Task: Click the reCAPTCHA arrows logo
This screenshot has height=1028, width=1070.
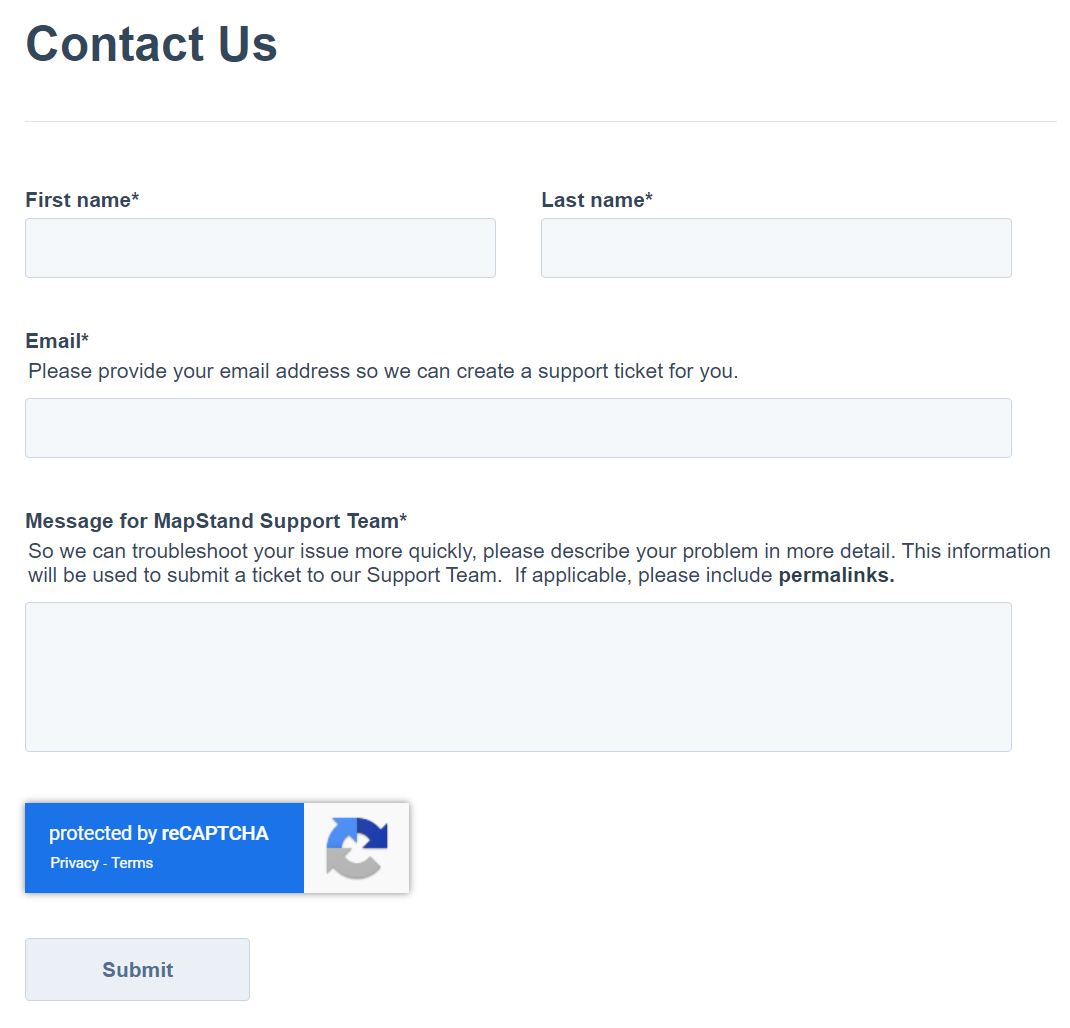Action: point(357,848)
